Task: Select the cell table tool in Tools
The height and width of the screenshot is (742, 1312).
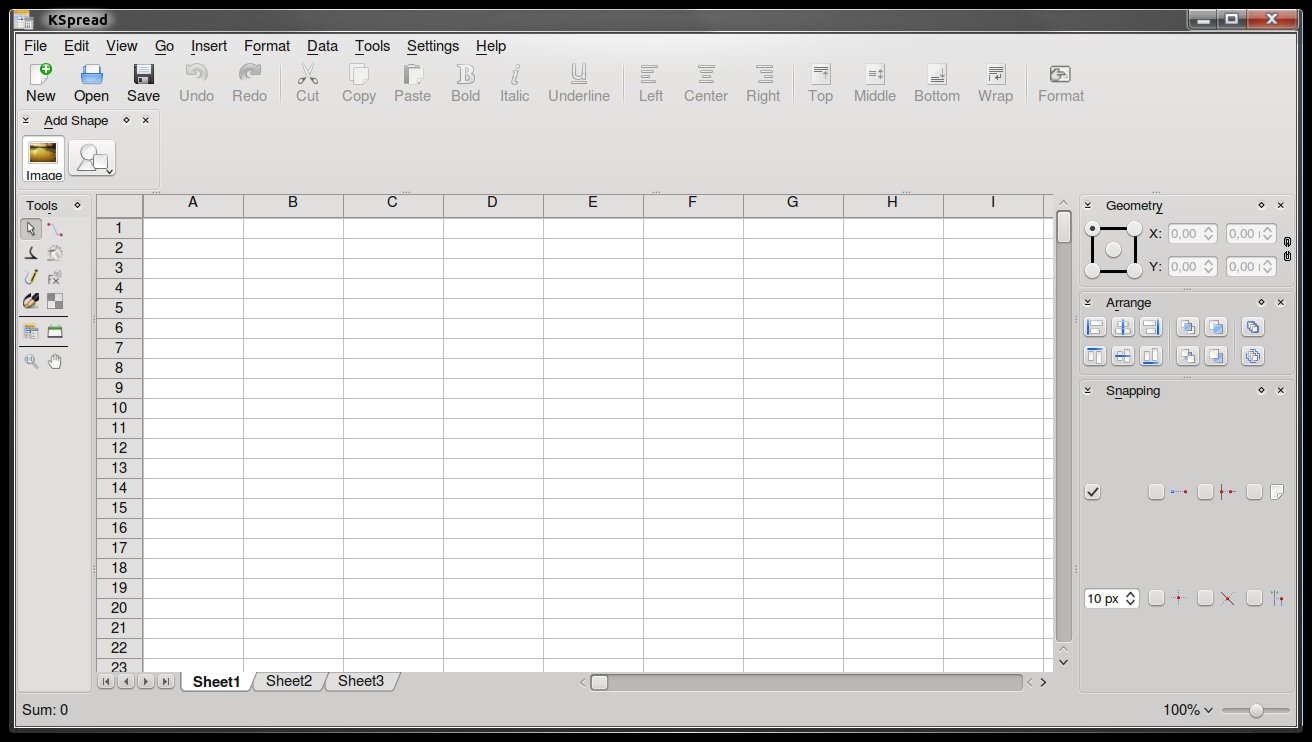Action: pyautogui.click(x=31, y=331)
